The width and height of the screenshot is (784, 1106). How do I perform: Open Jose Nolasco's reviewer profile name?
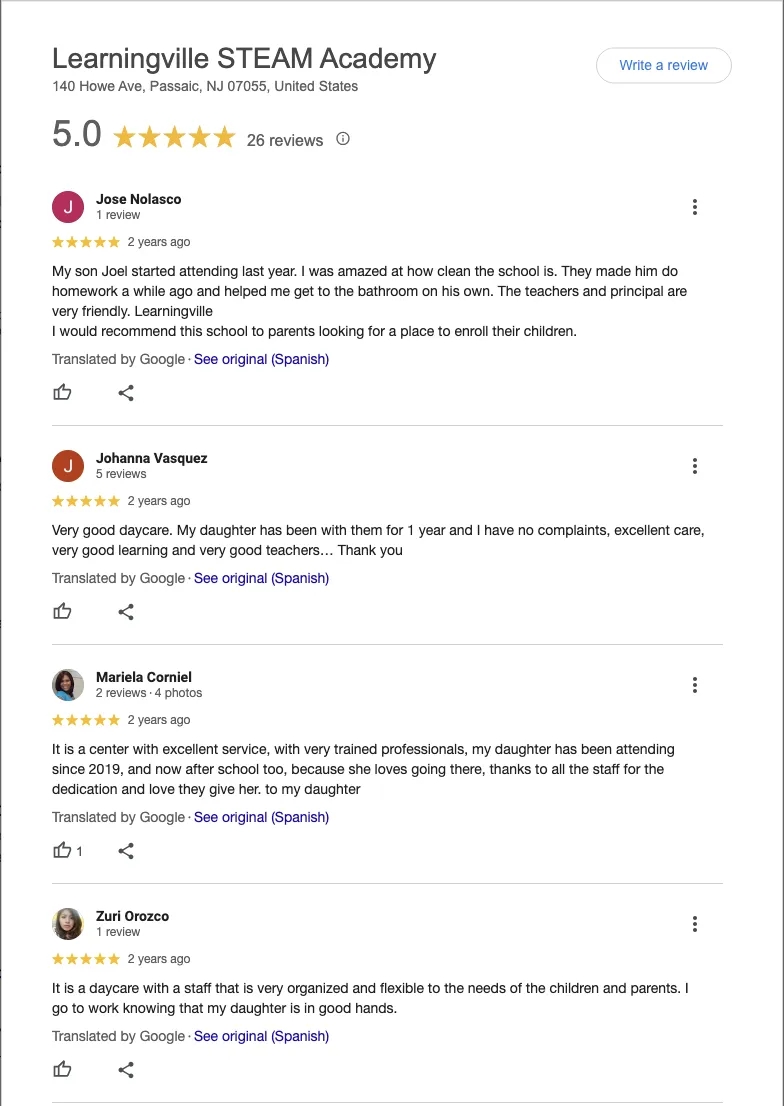point(138,199)
